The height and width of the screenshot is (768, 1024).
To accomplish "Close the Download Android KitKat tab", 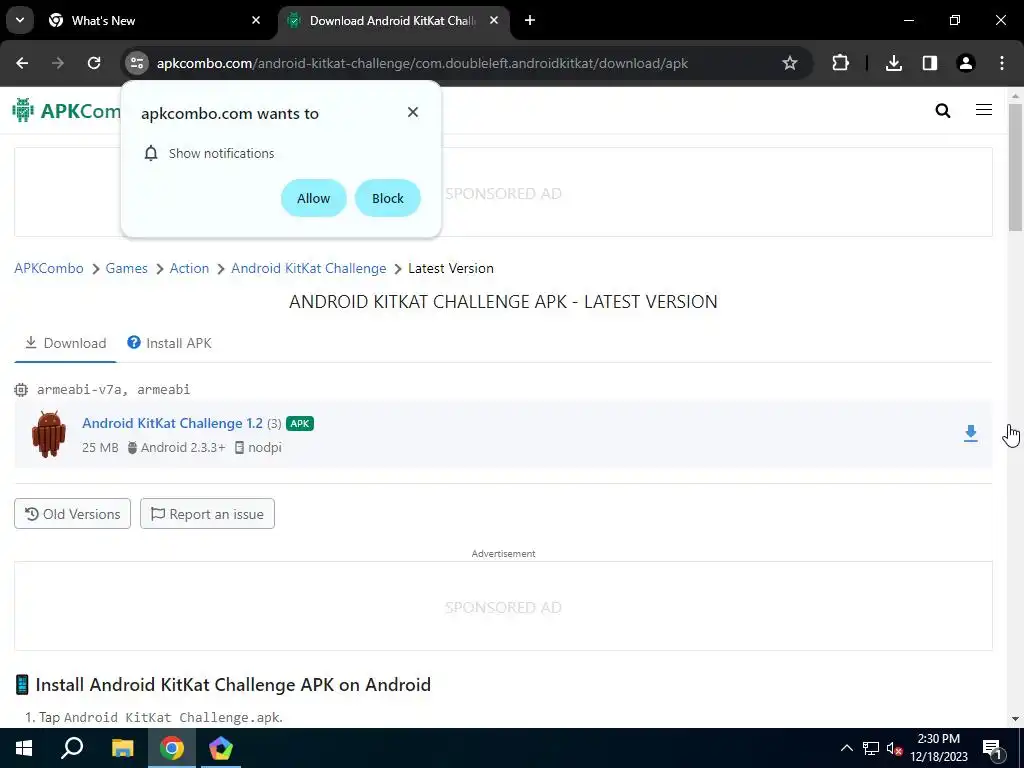I will (494, 21).
